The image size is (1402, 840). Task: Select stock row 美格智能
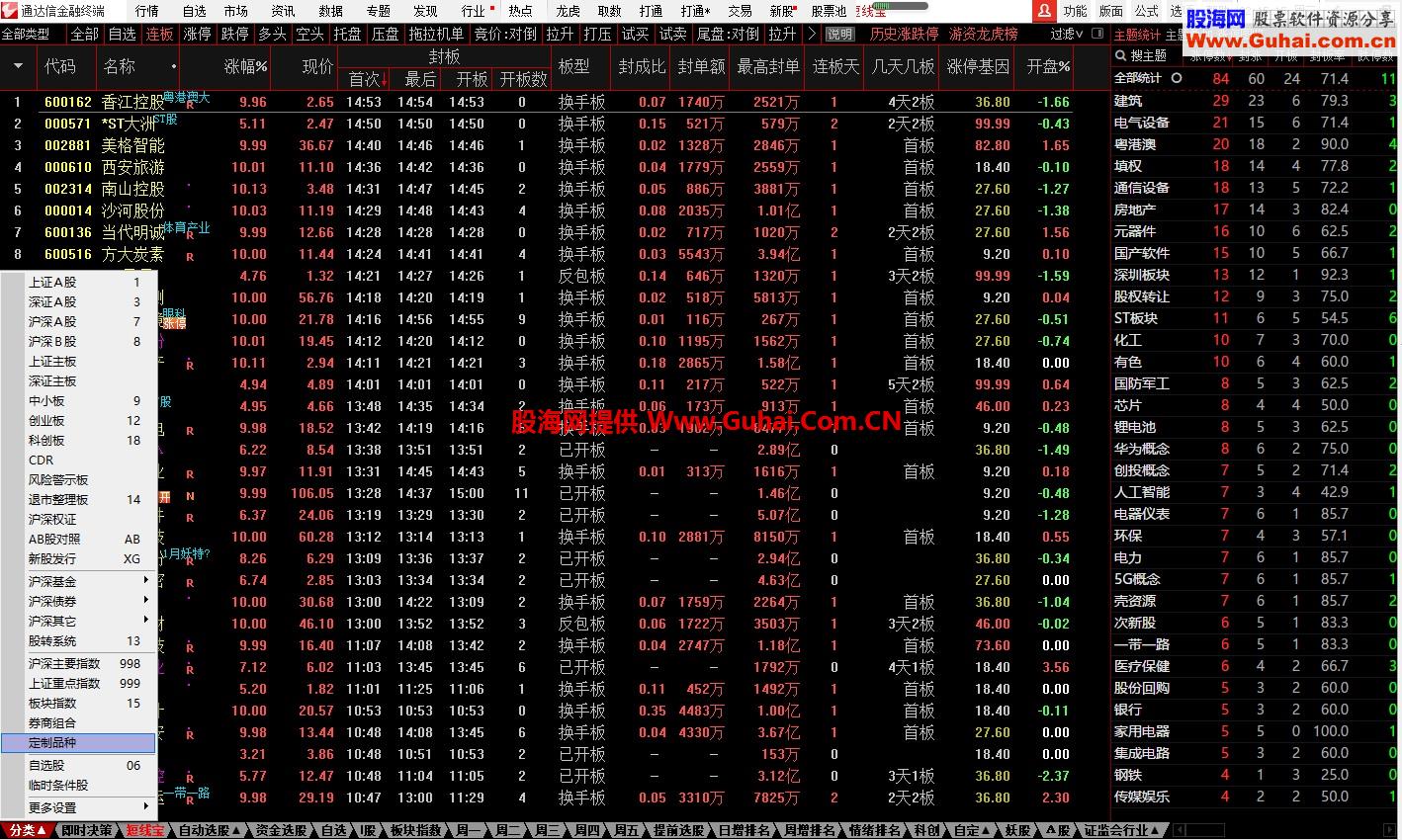pos(554,145)
